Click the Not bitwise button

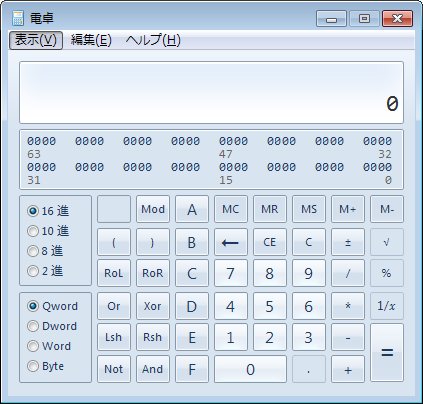pyautogui.click(x=114, y=369)
